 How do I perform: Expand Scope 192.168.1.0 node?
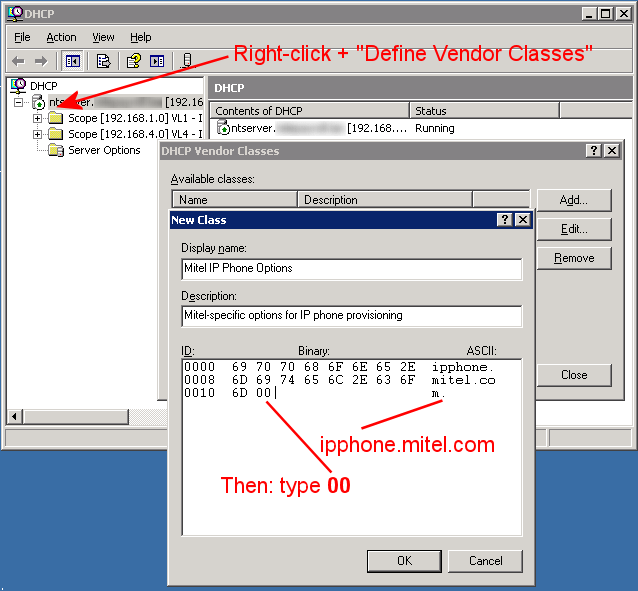(x=38, y=118)
